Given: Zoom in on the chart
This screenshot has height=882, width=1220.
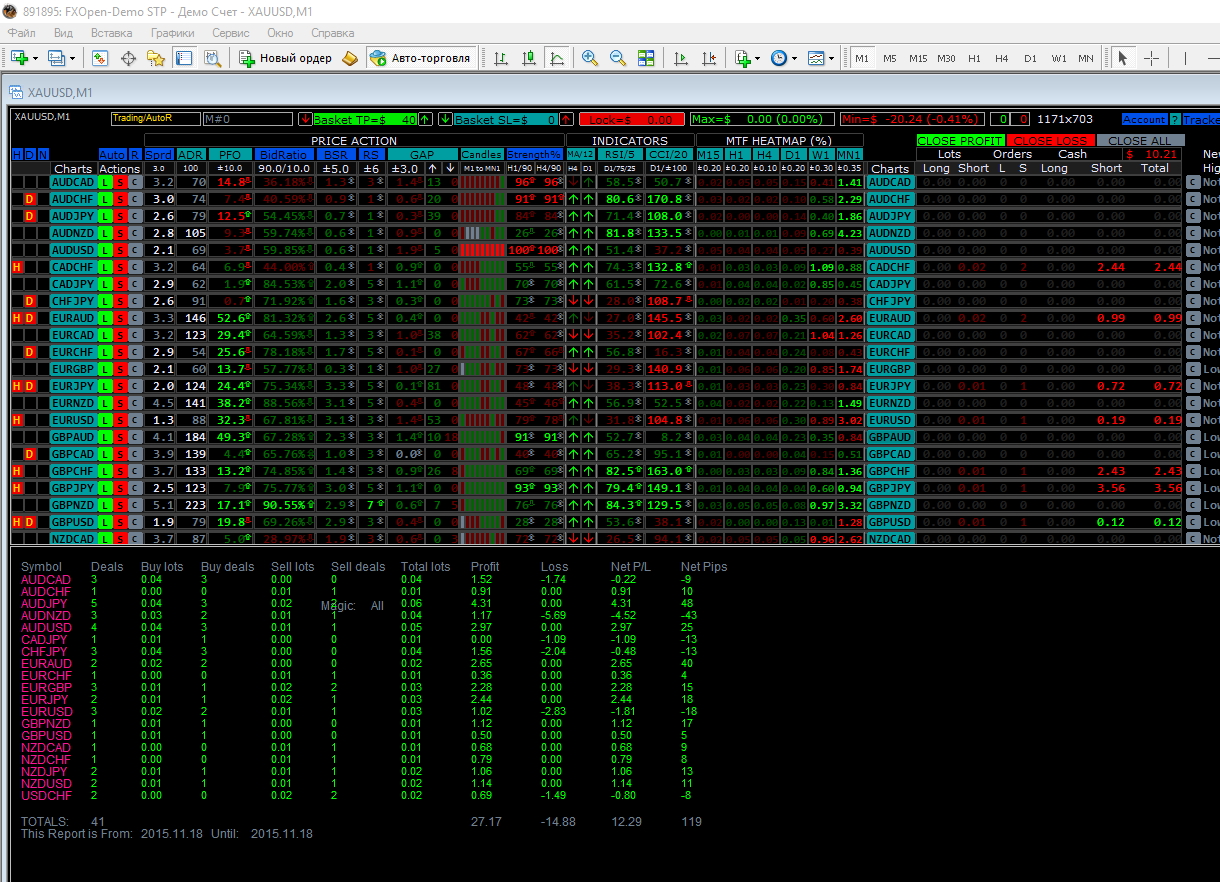Looking at the screenshot, I should (590, 58).
